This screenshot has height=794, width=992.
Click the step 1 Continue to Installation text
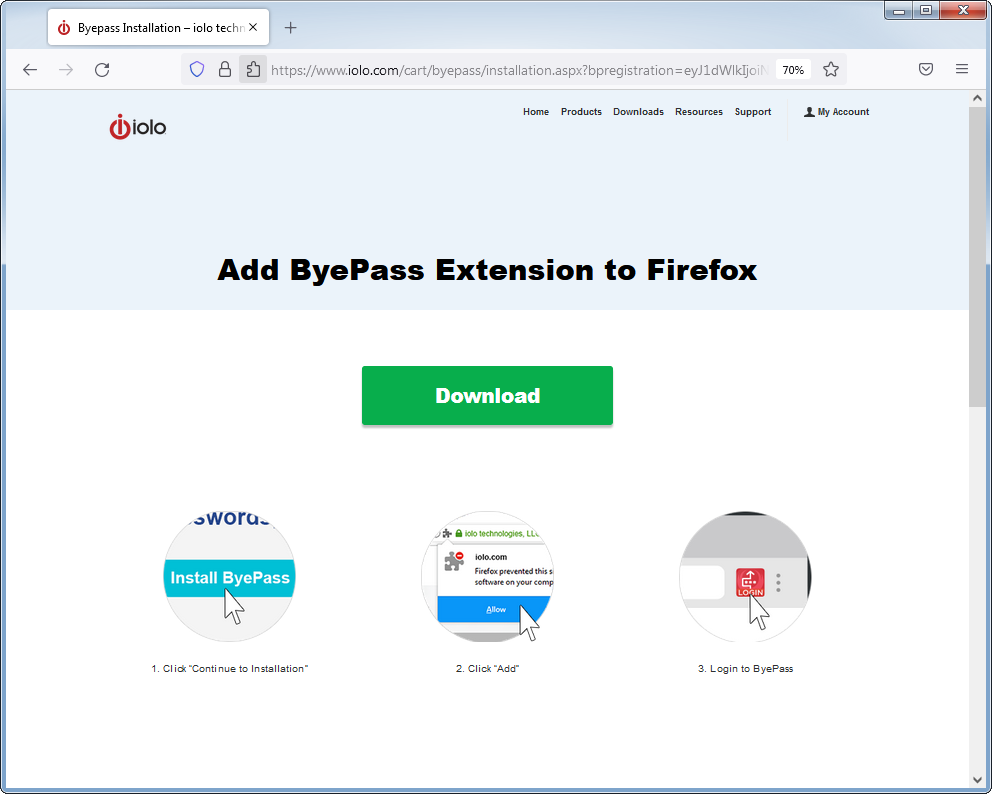pos(230,669)
